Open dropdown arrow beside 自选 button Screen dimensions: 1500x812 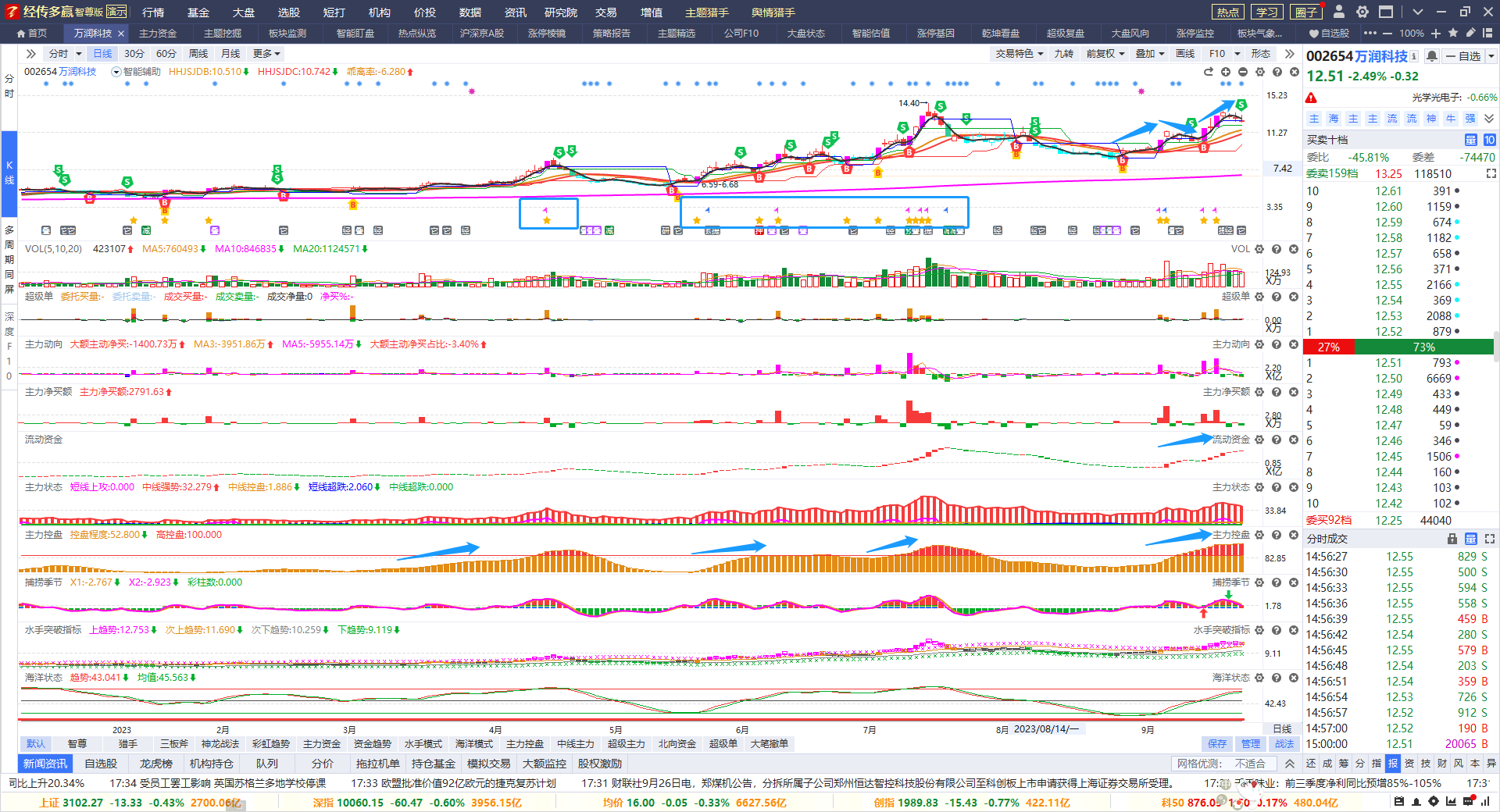(1491, 56)
